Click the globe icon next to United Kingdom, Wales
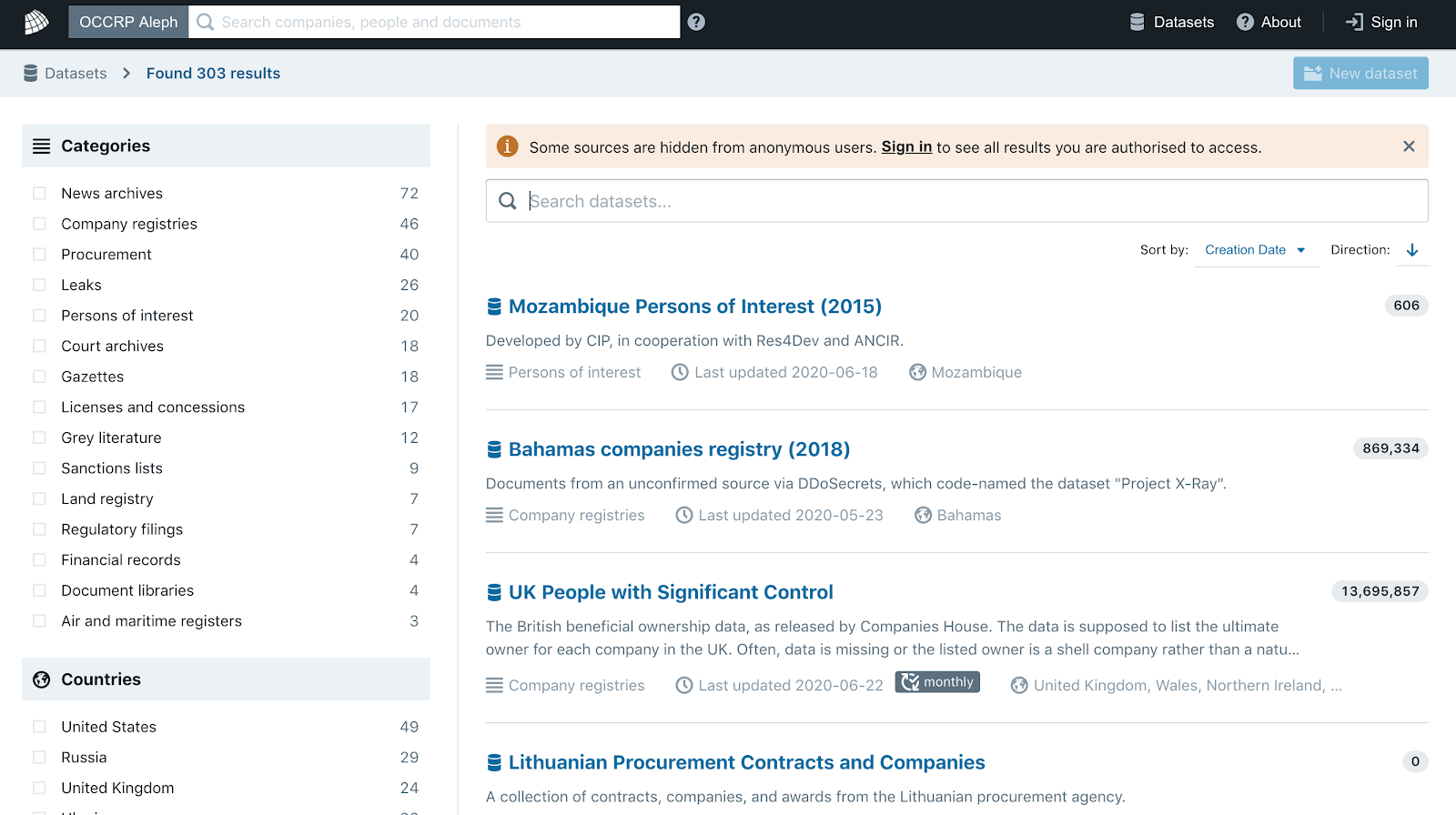The image size is (1456, 815). pos(1019,685)
